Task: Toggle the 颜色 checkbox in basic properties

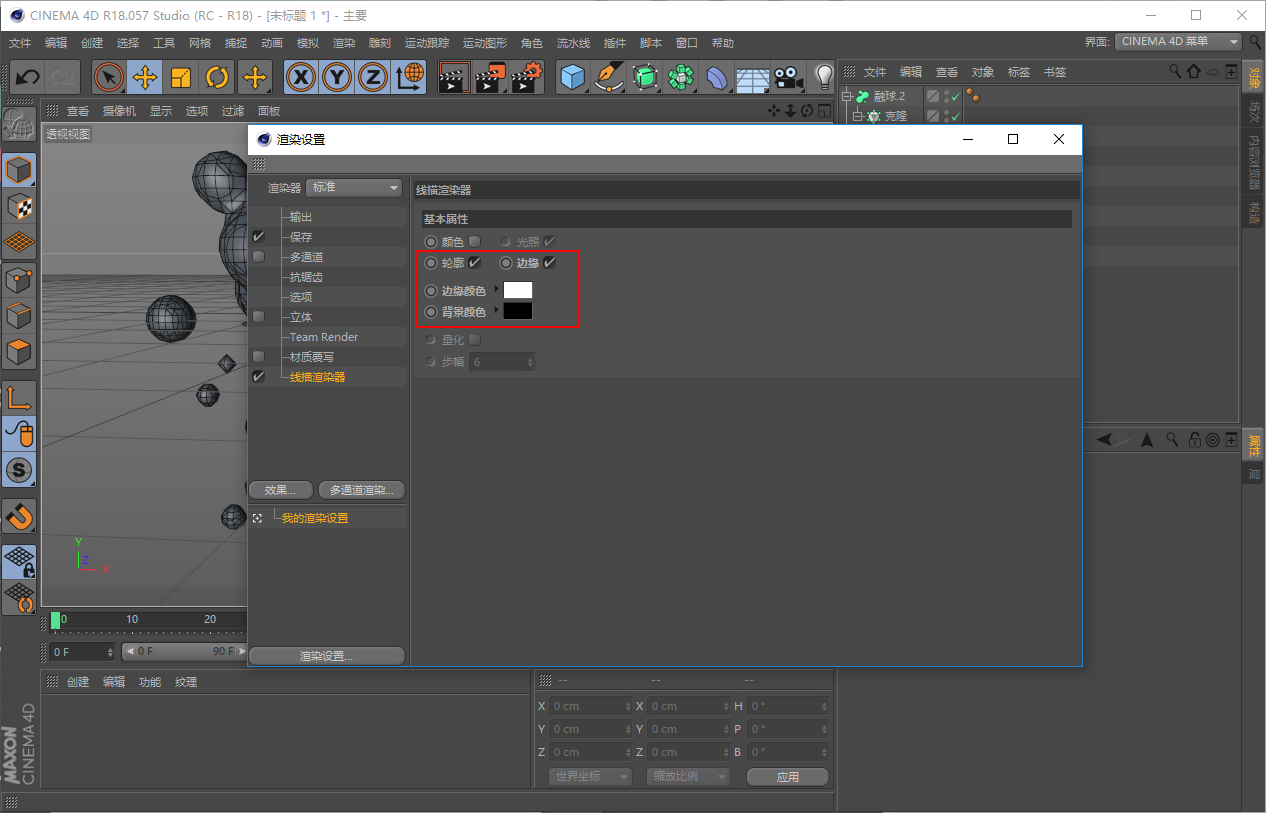Action: 475,241
